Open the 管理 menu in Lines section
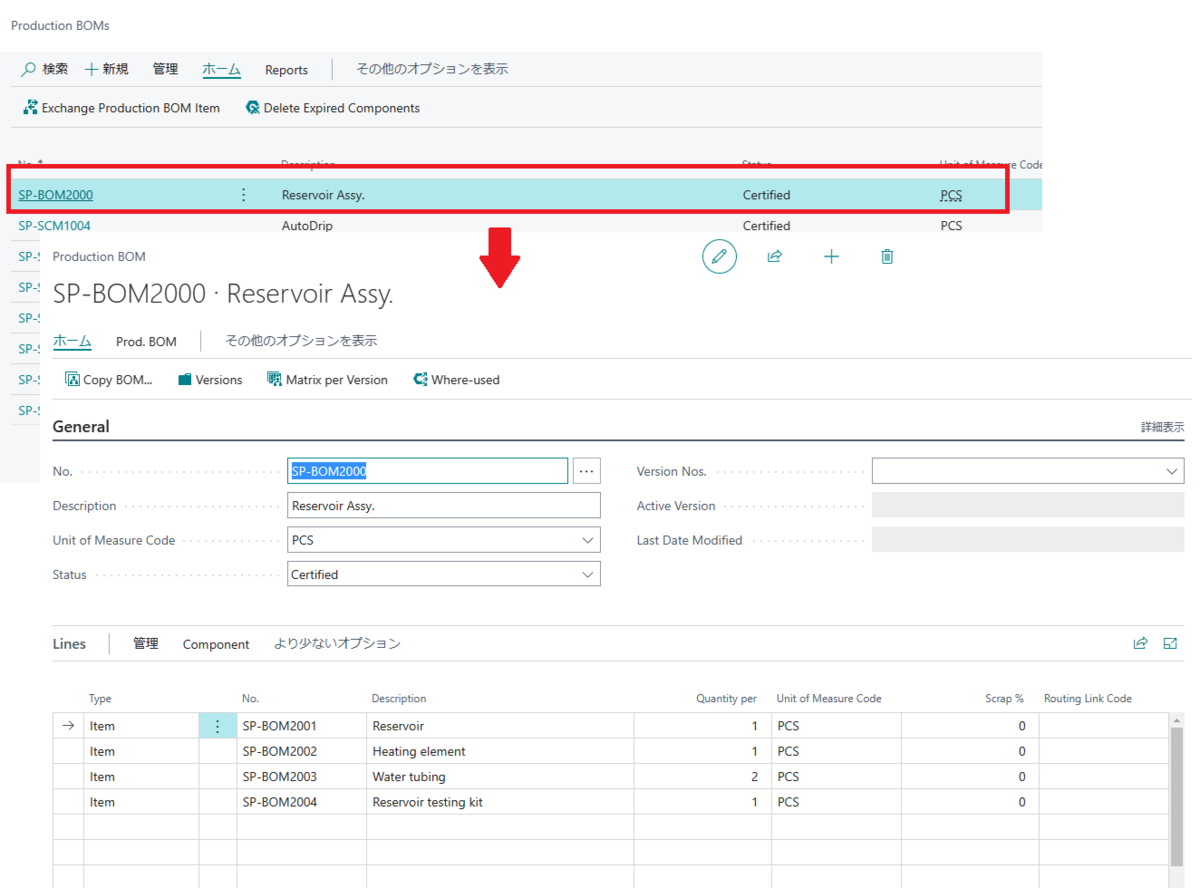Viewport: 1200px width, 888px height. 146,644
